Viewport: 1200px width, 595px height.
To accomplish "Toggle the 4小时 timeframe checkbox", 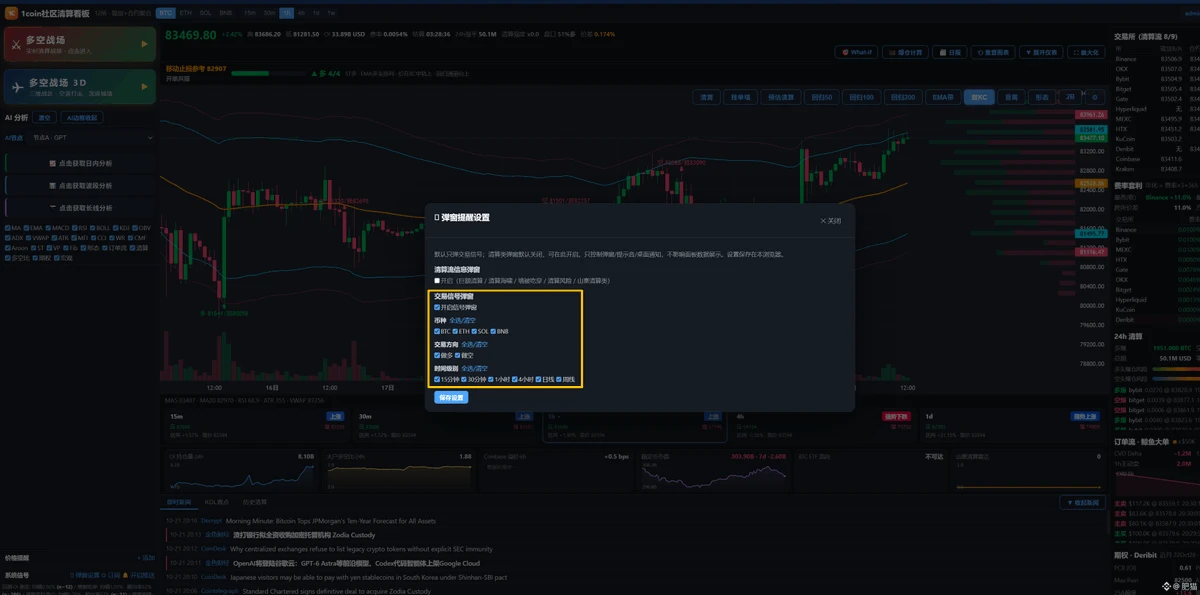I will [515, 379].
